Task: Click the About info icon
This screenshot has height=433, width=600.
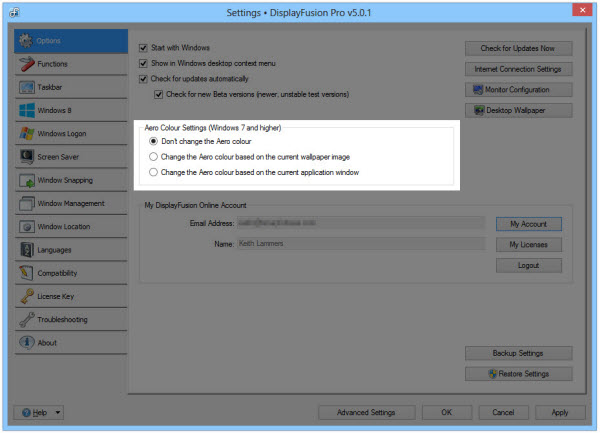Action: click(x=27, y=343)
